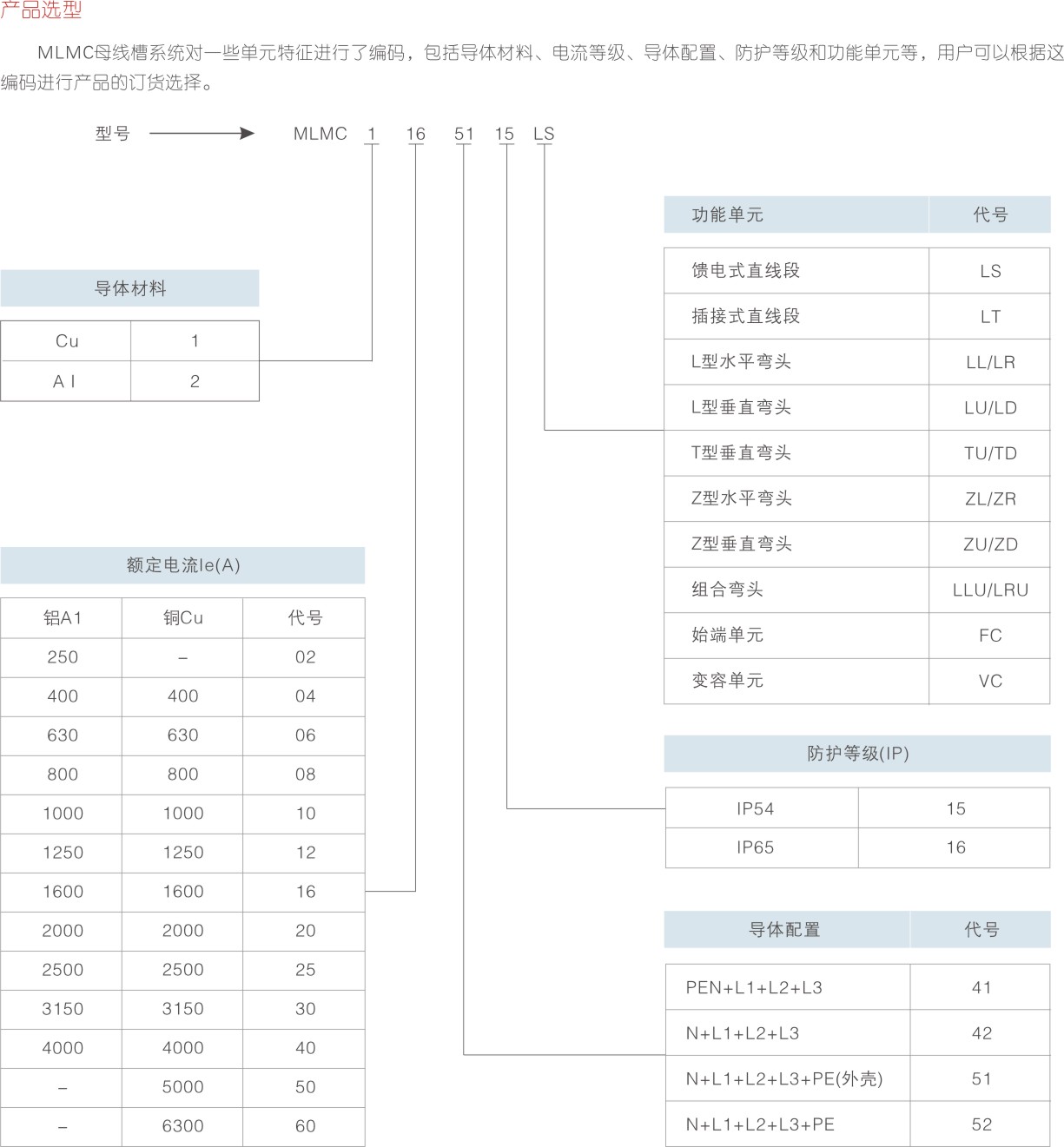Image resolution: width=1064 pixels, height=1147 pixels.
Task: Select the 防护等级(IP) header
Action: click(857, 754)
